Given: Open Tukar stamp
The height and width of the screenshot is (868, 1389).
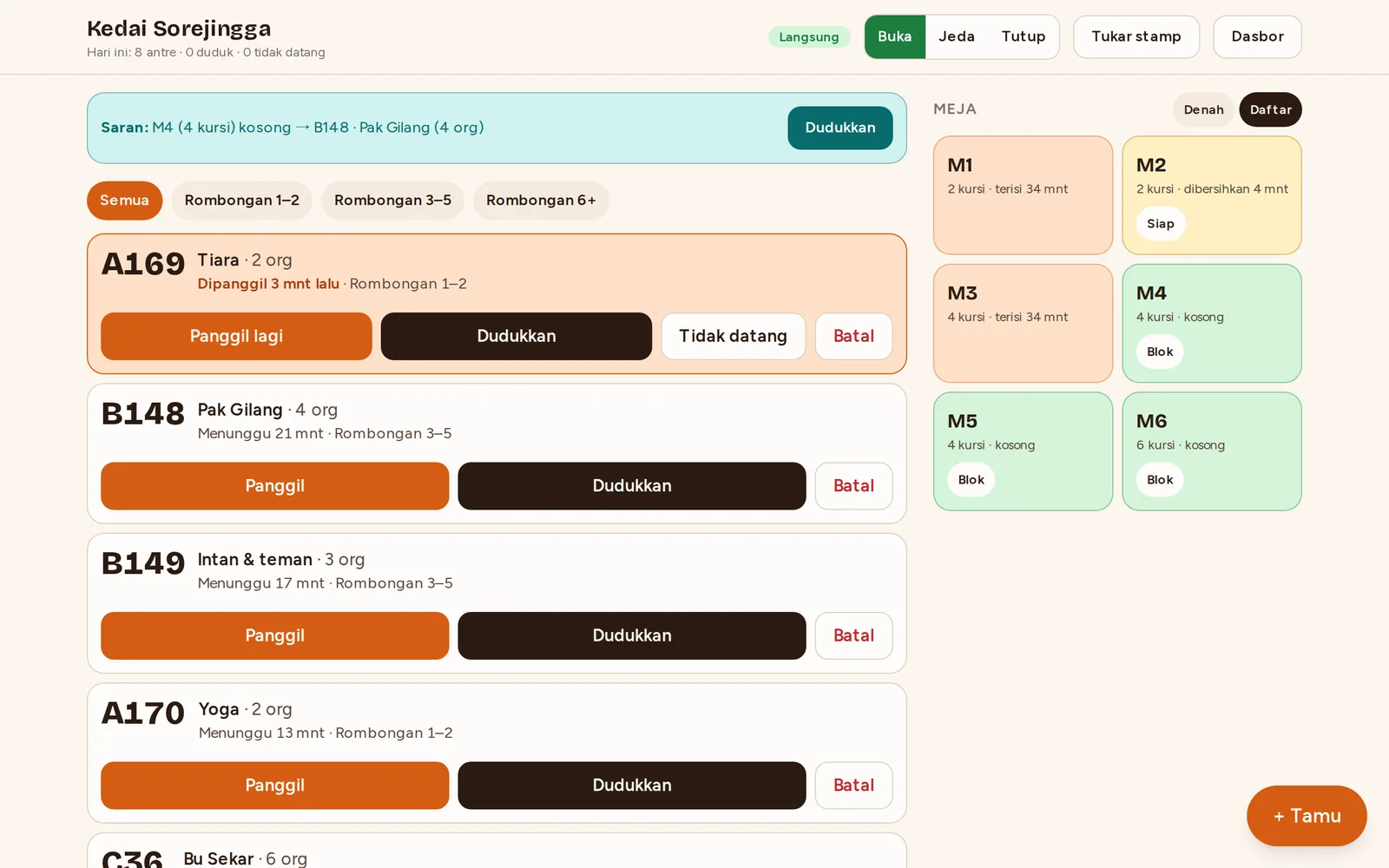Looking at the screenshot, I should 1136,36.
